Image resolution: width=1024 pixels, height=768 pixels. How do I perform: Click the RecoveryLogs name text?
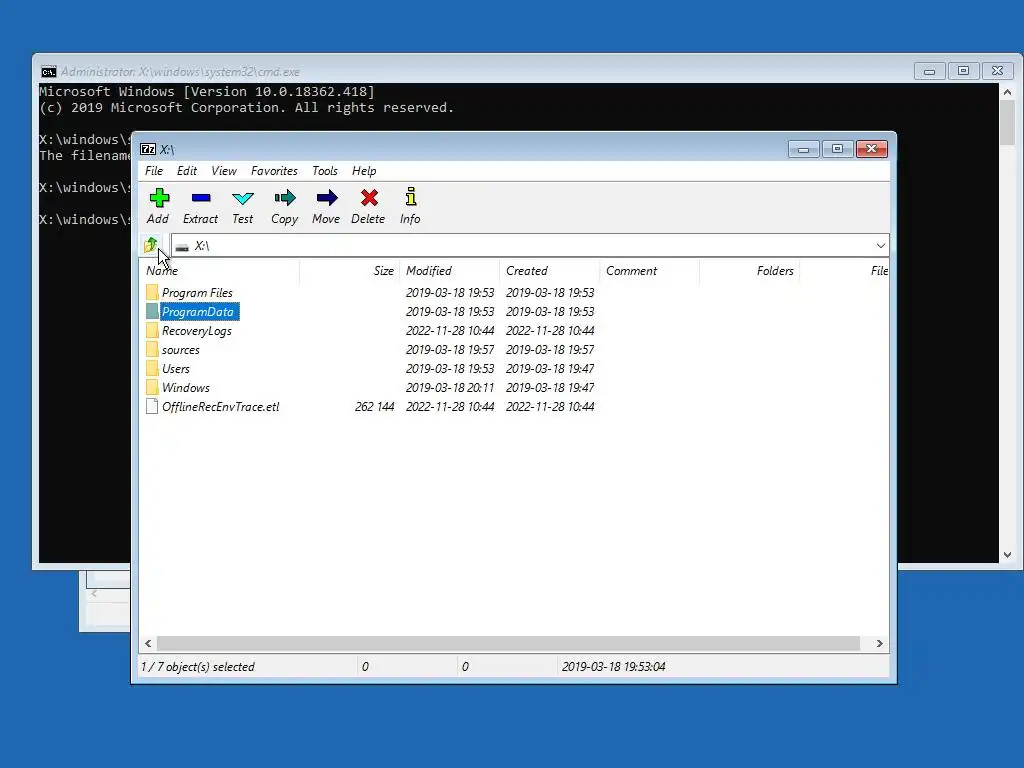[x=197, y=330]
